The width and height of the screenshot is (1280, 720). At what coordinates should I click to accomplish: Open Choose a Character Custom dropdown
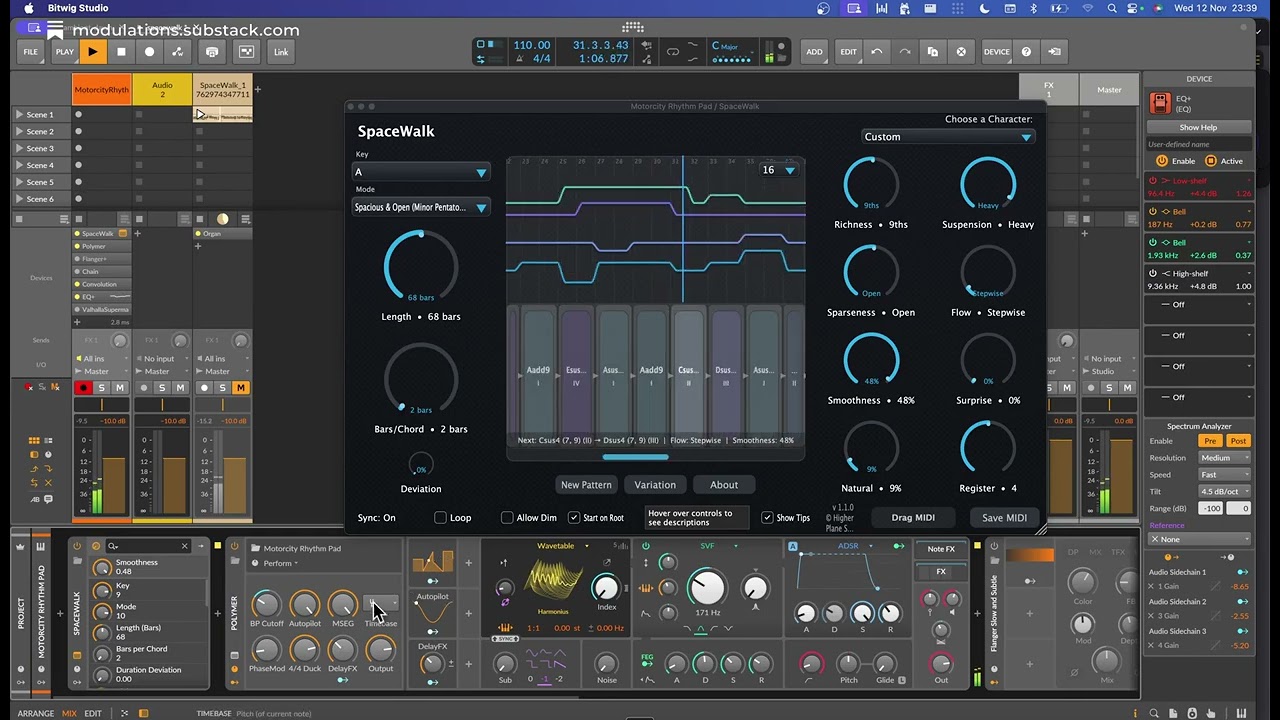tap(947, 137)
